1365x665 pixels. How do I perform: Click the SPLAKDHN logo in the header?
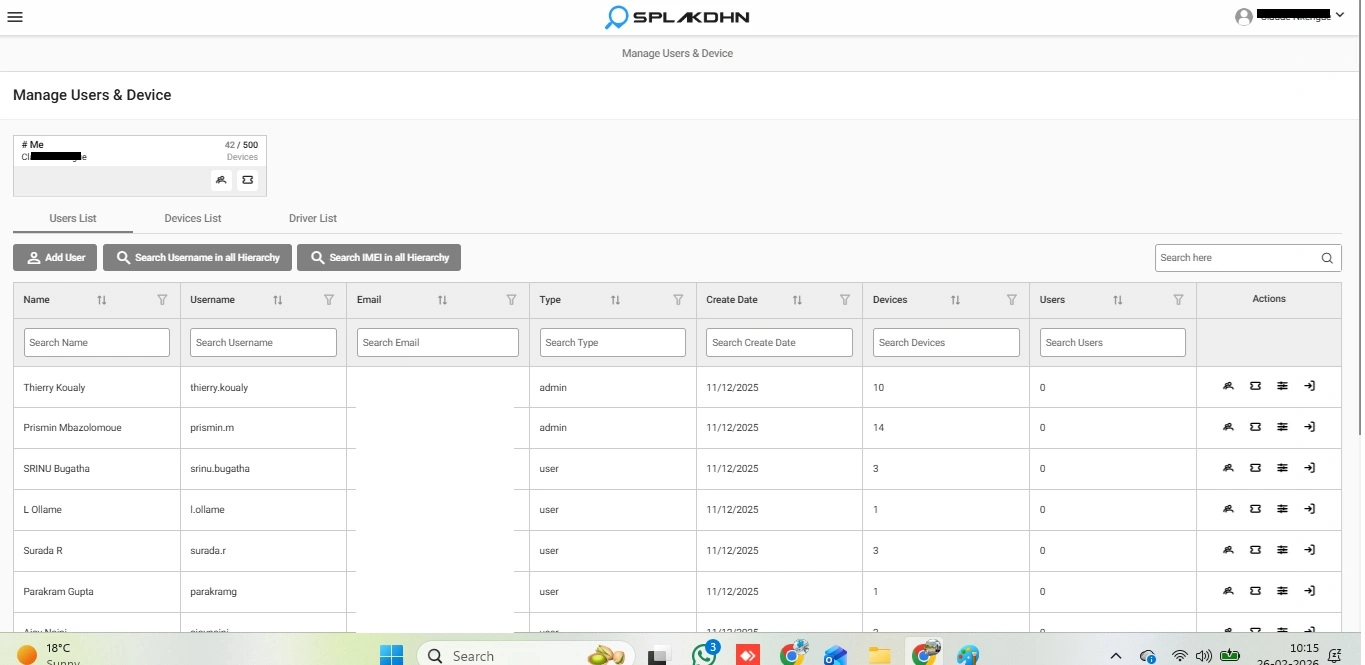(x=677, y=17)
